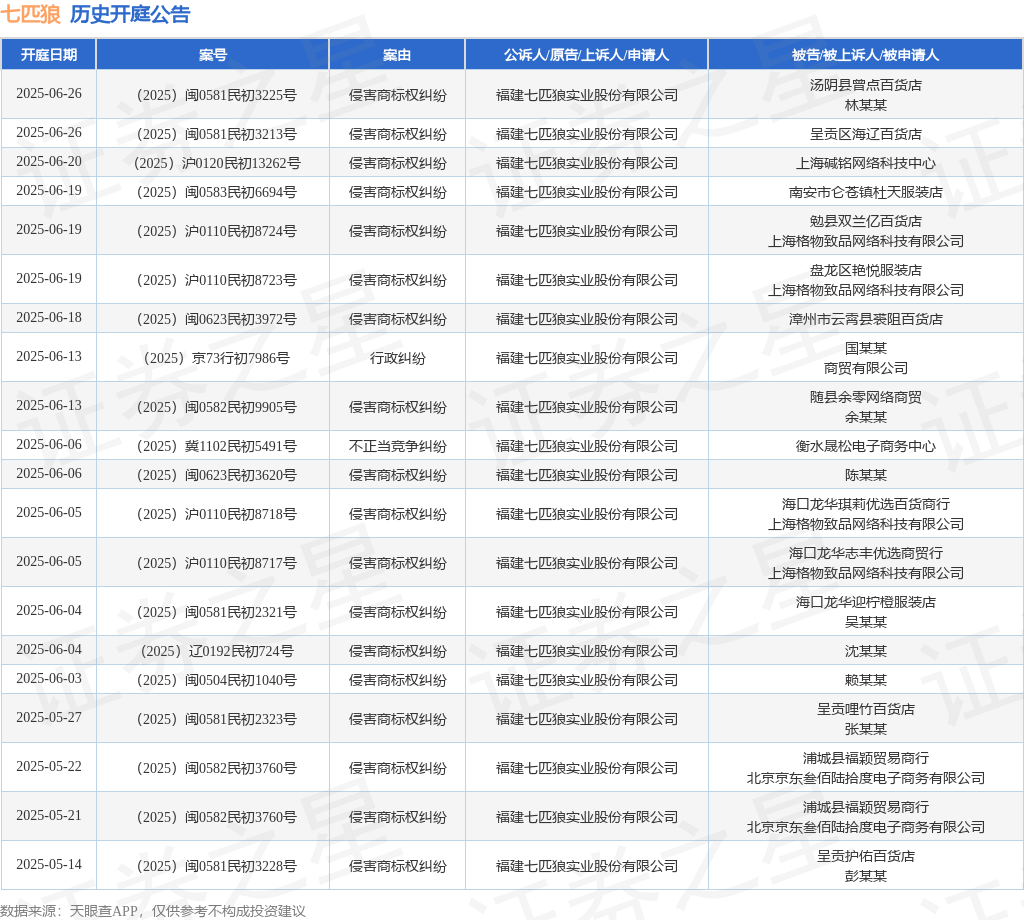The height and width of the screenshot is (920, 1024).
Task: Click case number '沪0110民初8724号'
Action: coord(240,232)
